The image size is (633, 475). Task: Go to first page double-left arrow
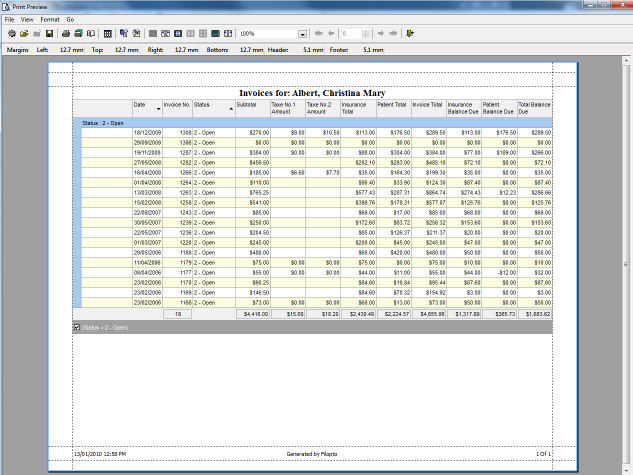(x=319, y=33)
